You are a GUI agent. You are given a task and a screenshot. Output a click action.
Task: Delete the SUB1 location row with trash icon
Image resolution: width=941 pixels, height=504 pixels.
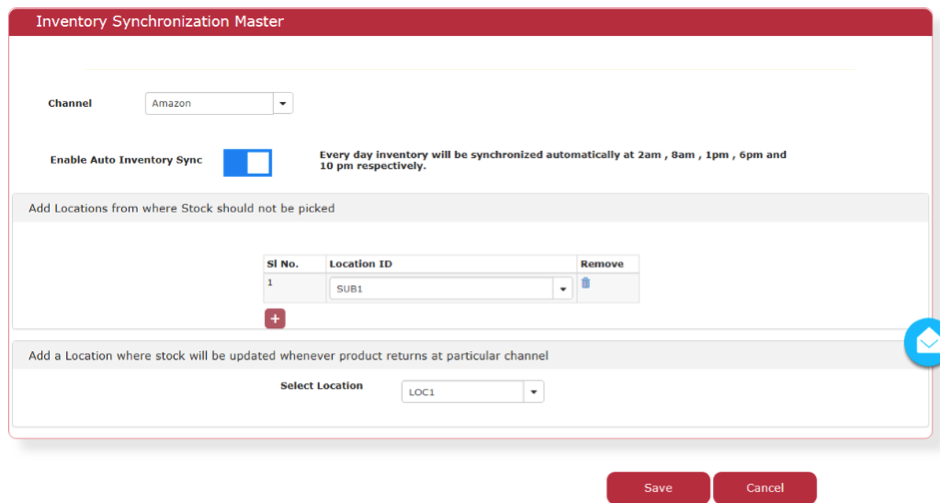coord(586,283)
